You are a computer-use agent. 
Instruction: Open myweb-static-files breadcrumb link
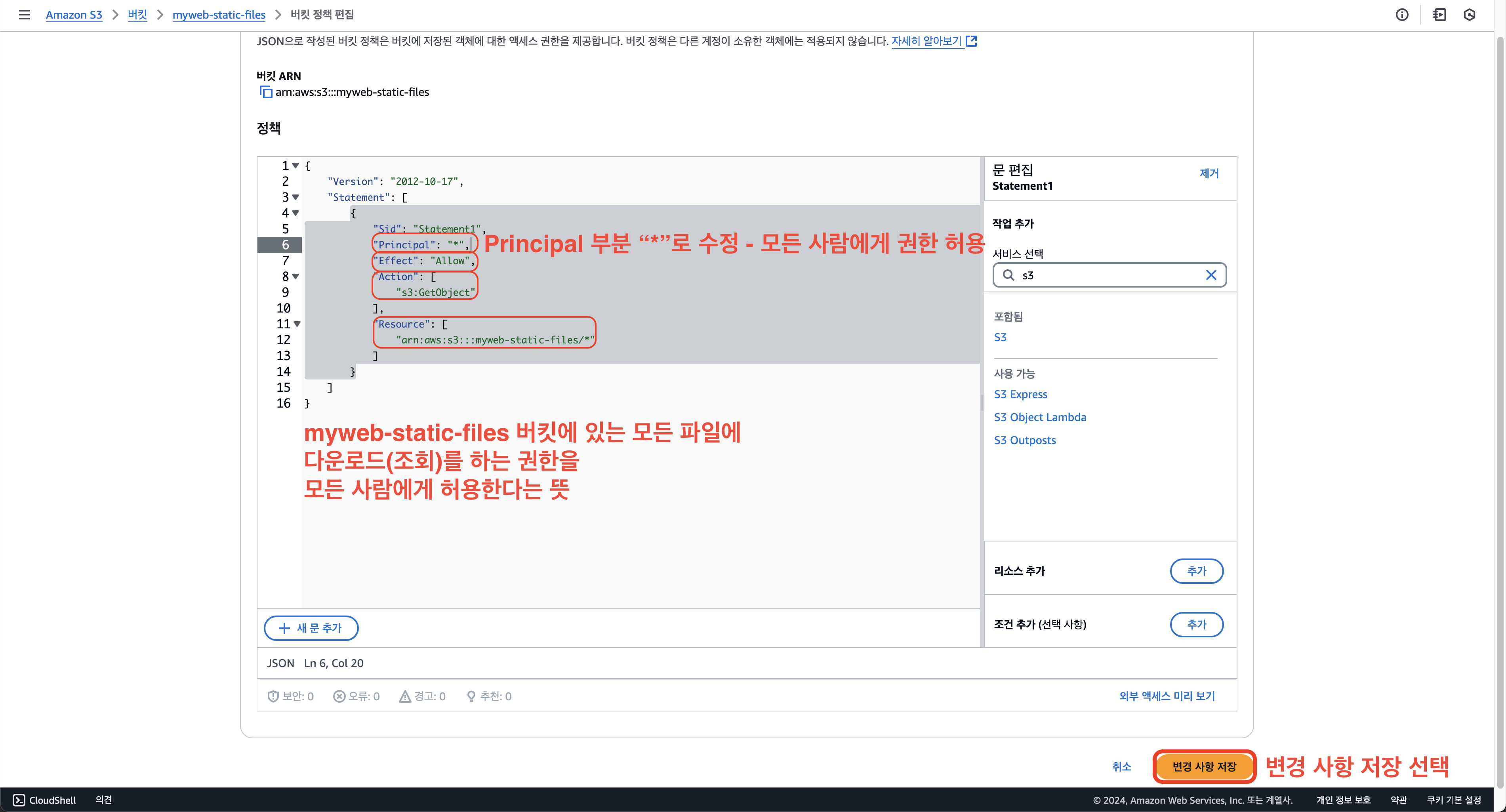coord(219,15)
